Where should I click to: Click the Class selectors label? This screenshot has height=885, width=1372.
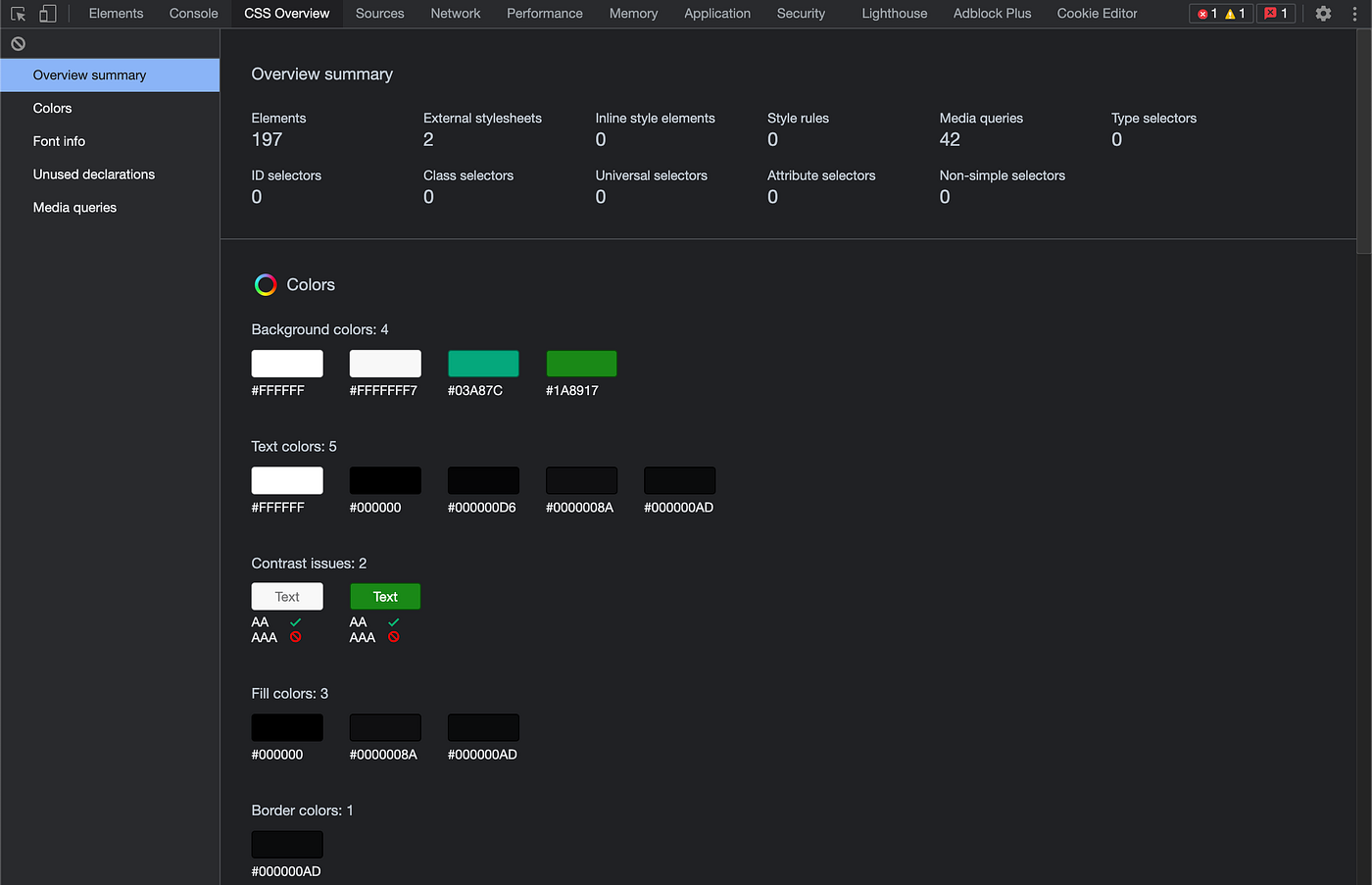coord(468,175)
